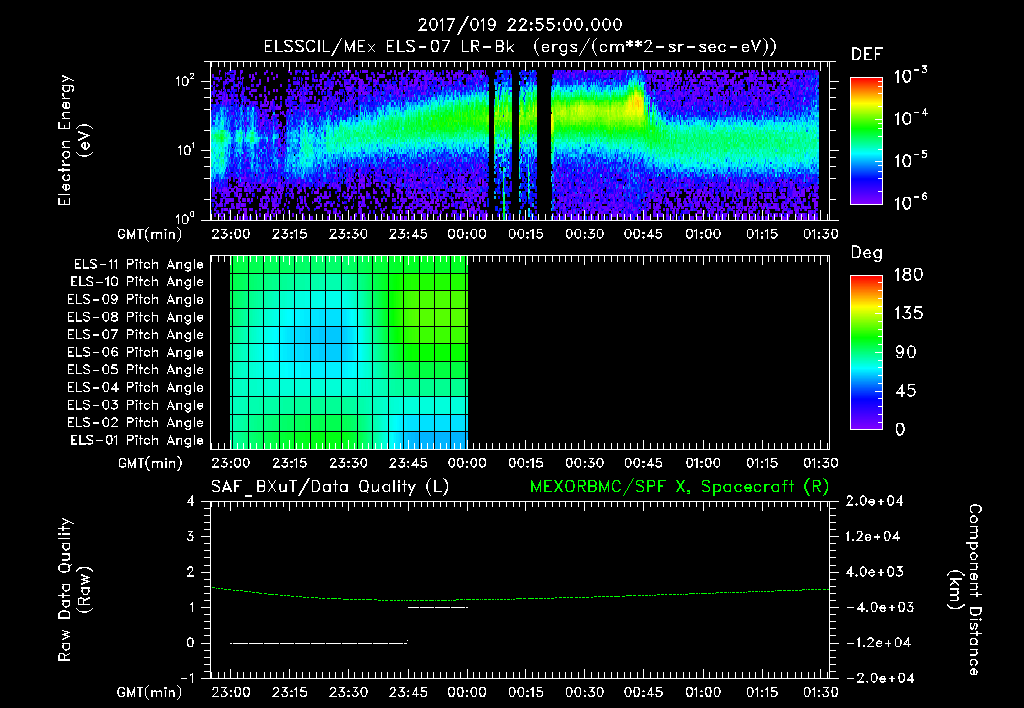Click the 10^2 label on electron energy axis
Screen dimensions: 1024x708
click(185, 81)
